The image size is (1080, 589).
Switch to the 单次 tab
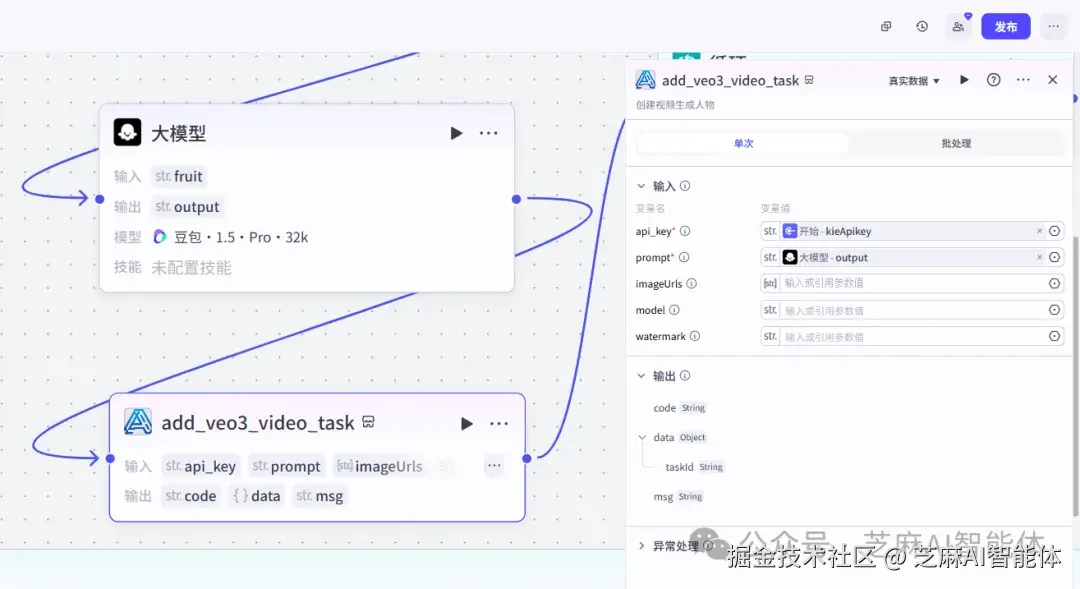[x=743, y=143]
